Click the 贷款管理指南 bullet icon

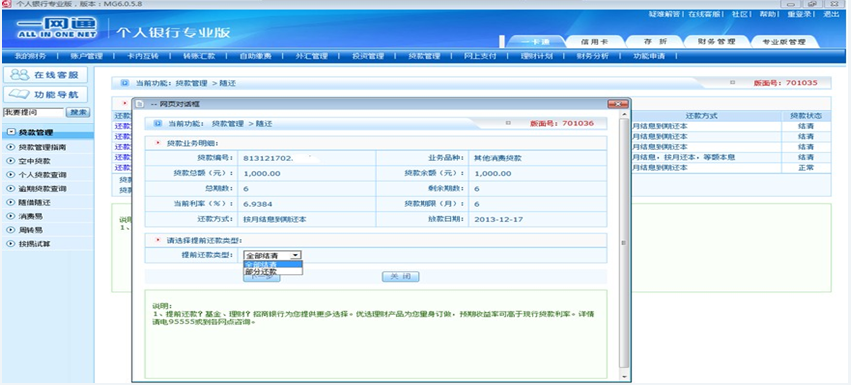(10, 147)
